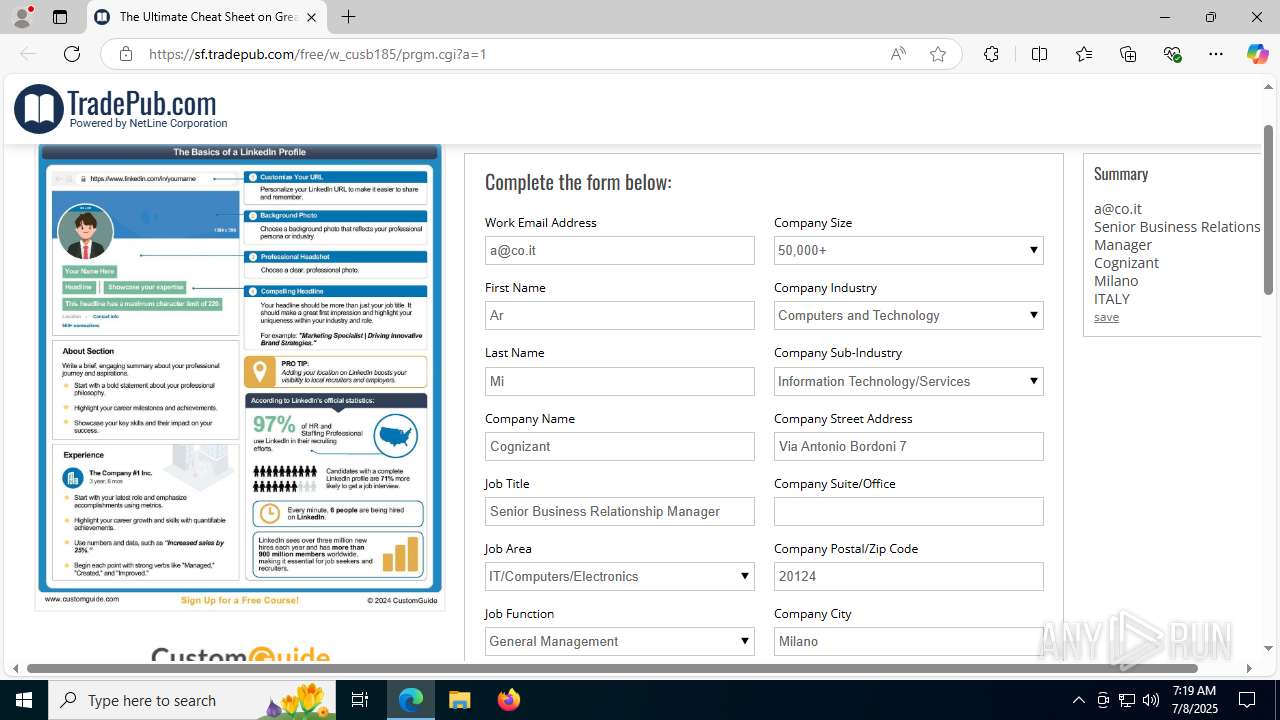1280x720 pixels.
Task: Click the save link in Summary
Action: point(1106,317)
